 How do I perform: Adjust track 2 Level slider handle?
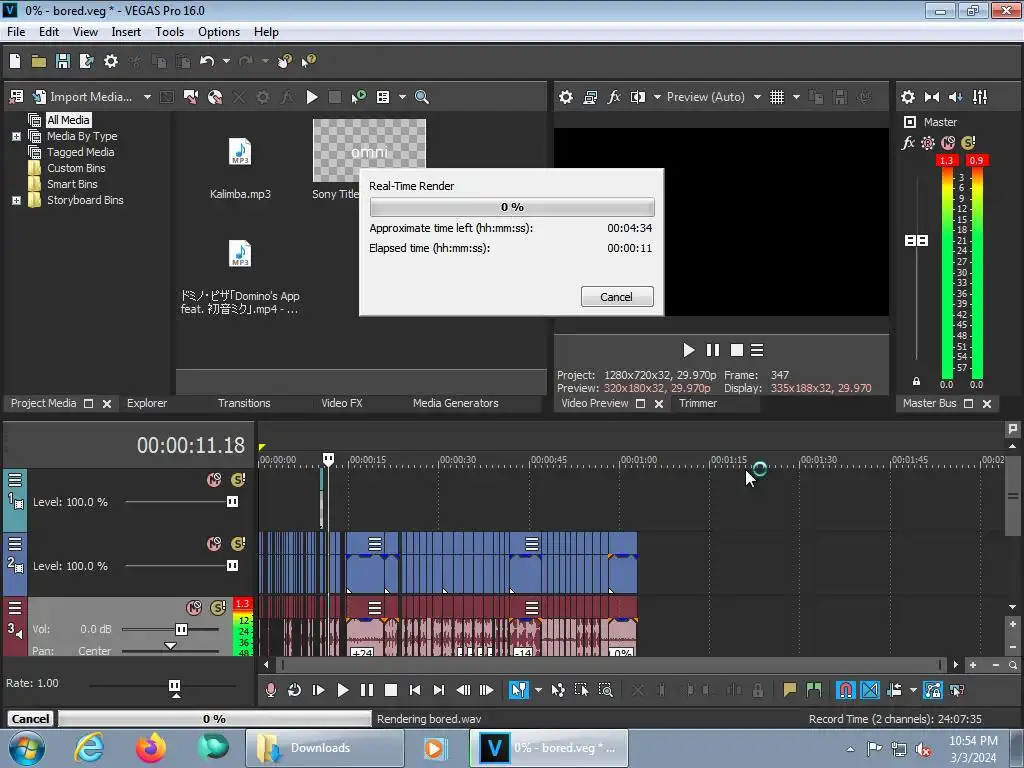[232, 566]
